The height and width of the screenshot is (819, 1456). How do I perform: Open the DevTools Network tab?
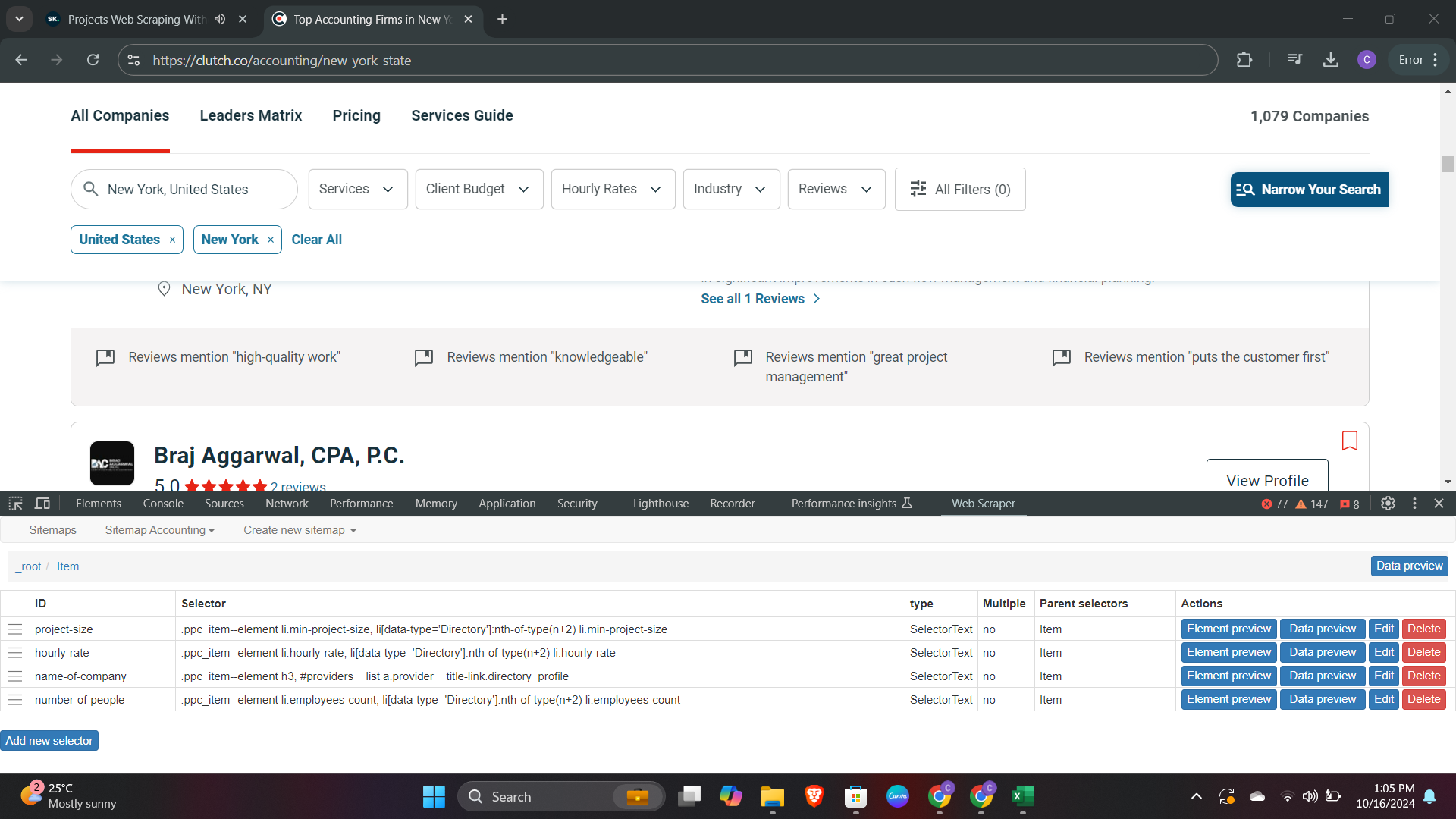pyautogui.click(x=287, y=504)
